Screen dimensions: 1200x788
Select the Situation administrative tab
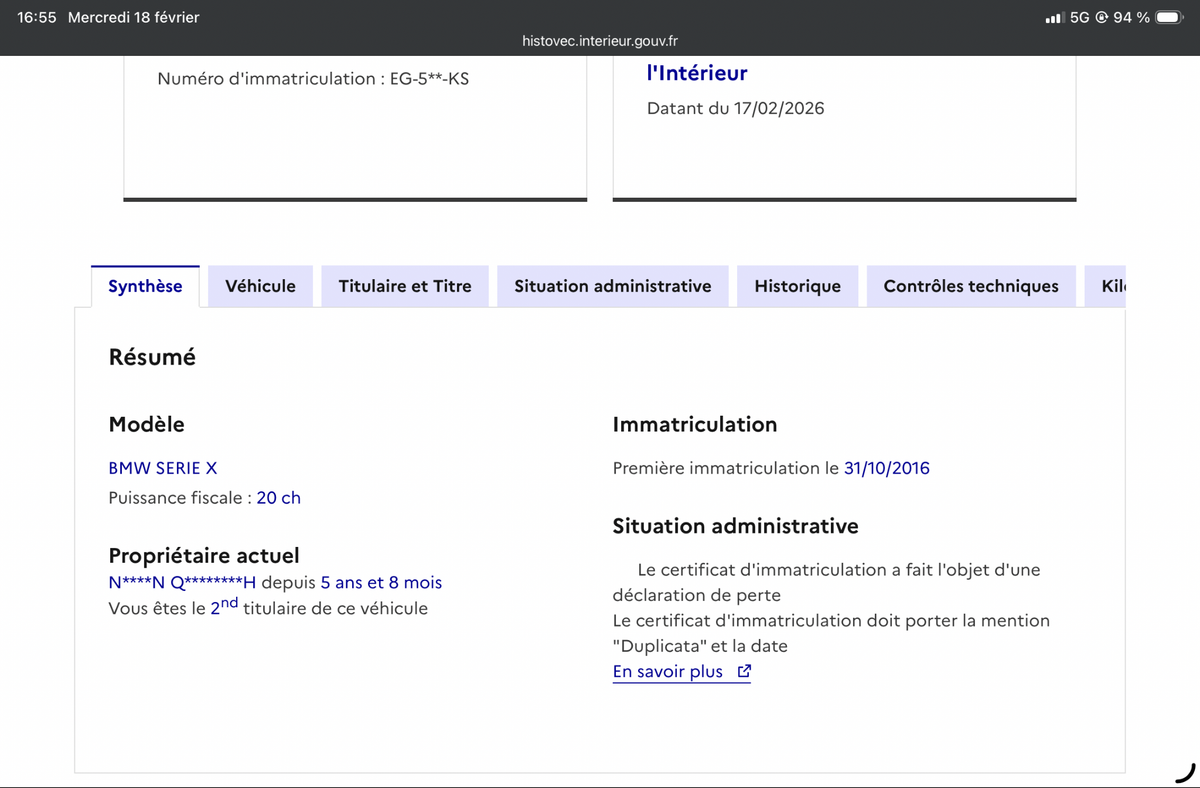pyautogui.click(x=612, y=286)
